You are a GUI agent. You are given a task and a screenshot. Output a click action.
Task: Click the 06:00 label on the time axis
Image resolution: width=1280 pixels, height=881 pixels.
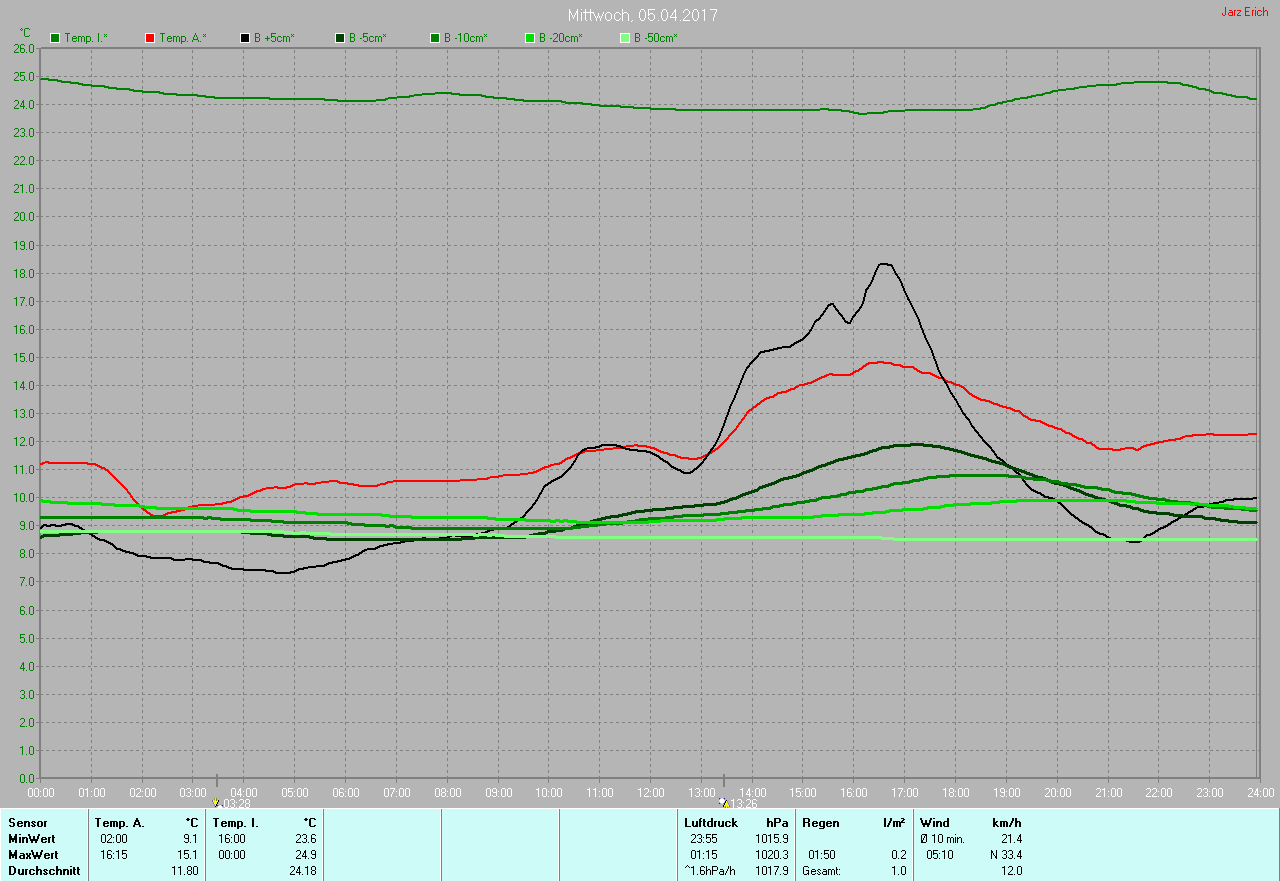click(345, 793)
